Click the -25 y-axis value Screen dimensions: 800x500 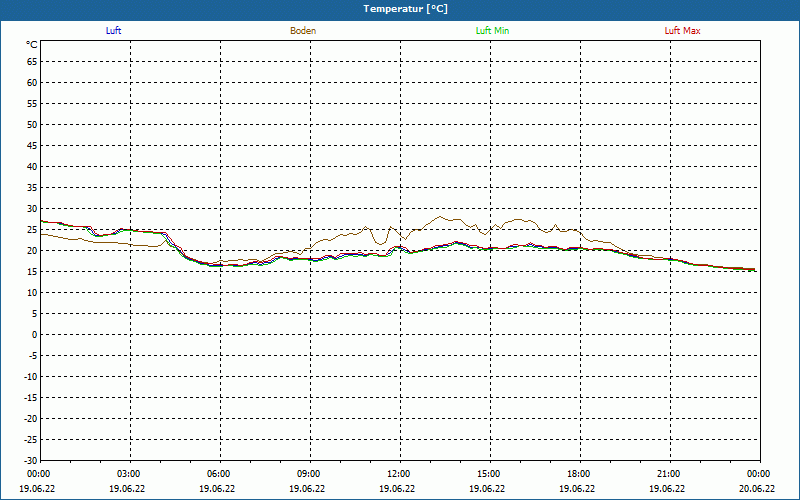(x=31, y=440)
